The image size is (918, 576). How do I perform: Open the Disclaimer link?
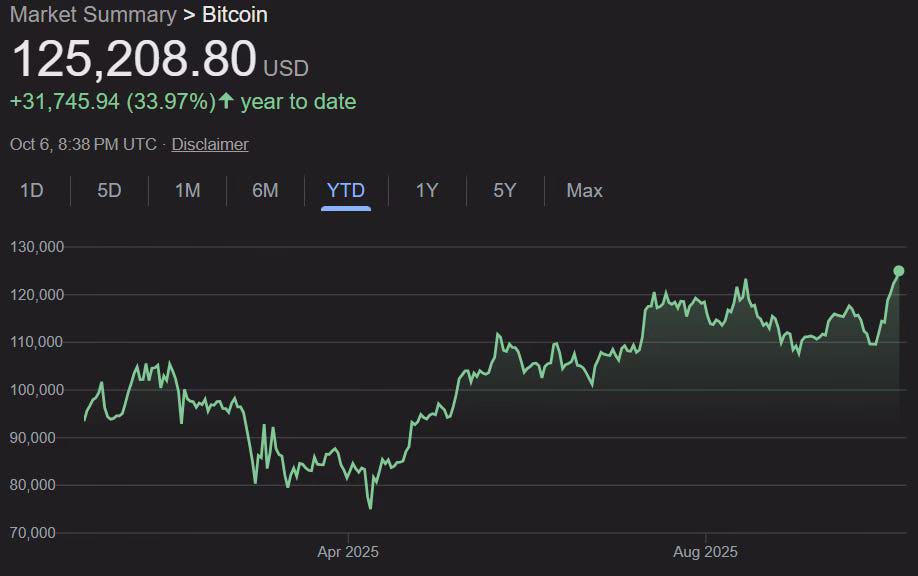[210, 144]
